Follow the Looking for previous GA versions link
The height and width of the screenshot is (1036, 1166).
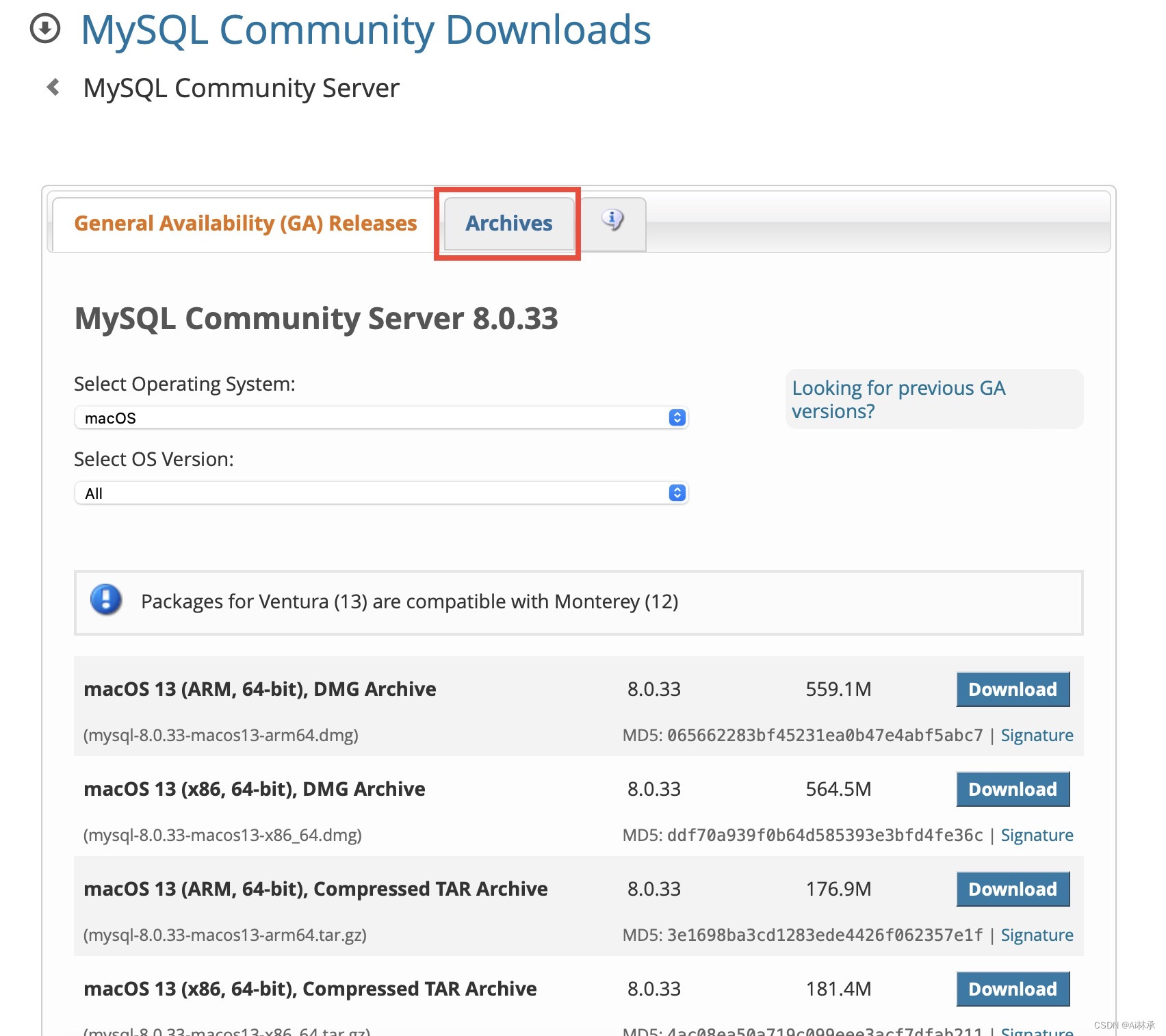pos(898,399)
